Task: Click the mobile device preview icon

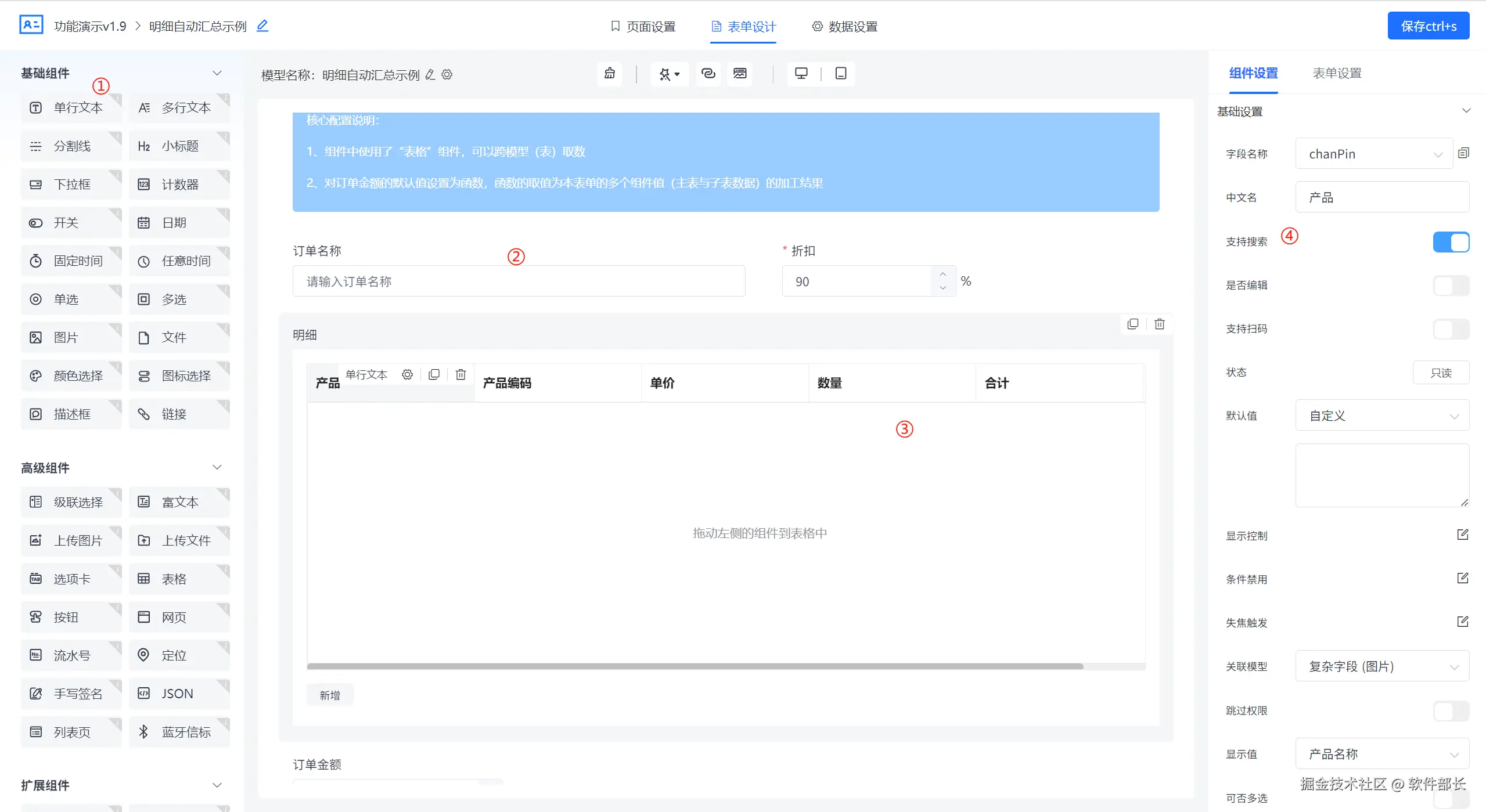Action: pyautogui.click(x=840, y=74)
